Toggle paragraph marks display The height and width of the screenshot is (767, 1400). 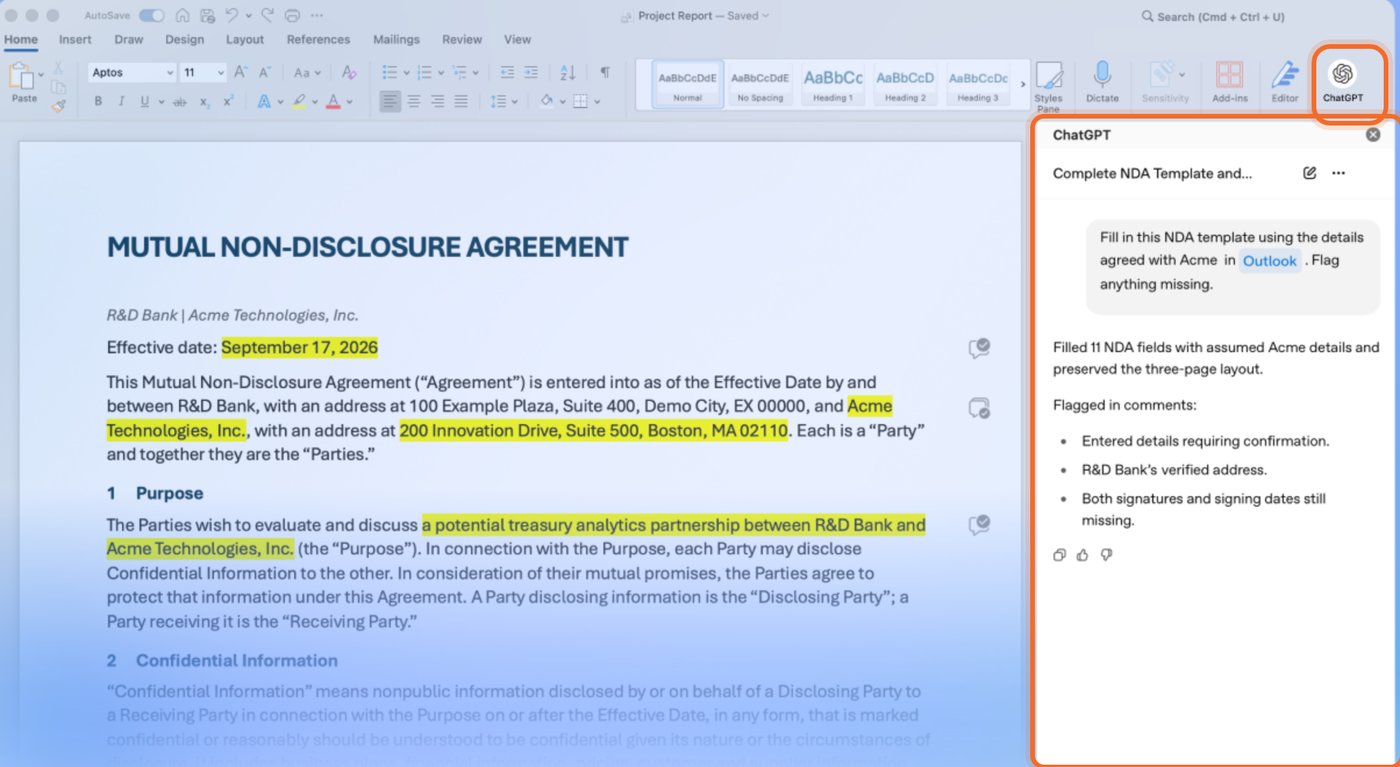605,72
